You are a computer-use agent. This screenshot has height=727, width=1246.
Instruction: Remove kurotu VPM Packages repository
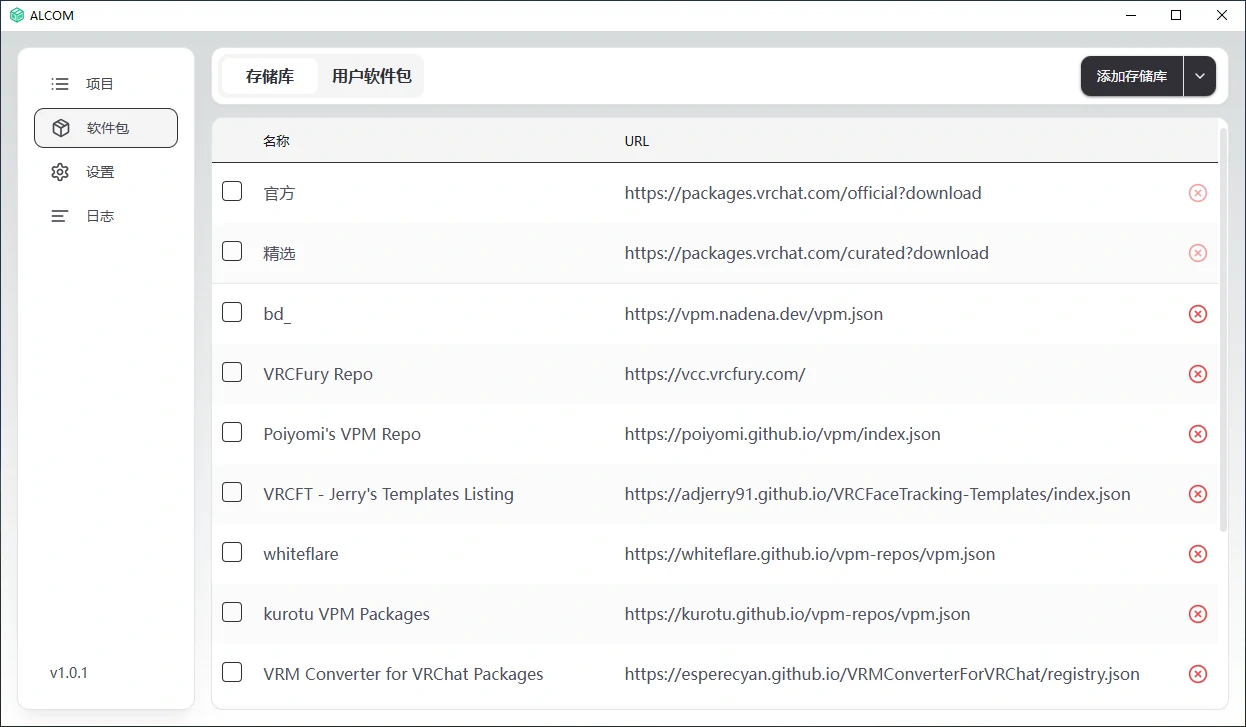[x=1197, y=614]
